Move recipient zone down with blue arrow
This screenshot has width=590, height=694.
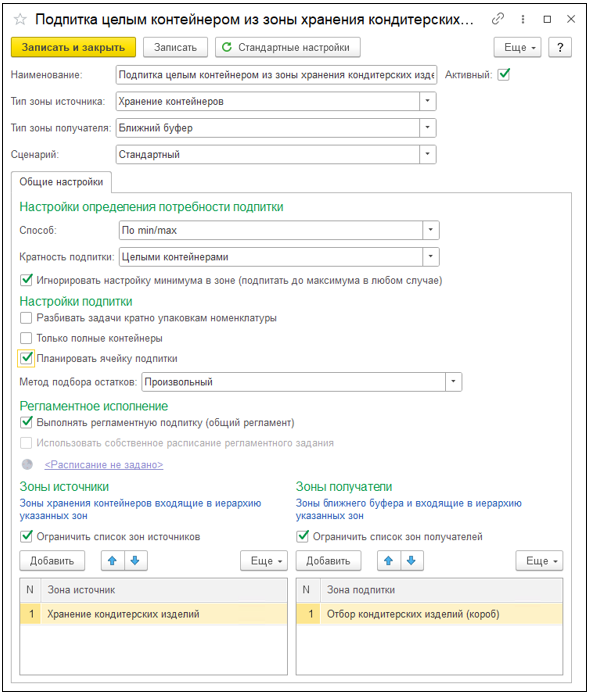click(412, 561)
